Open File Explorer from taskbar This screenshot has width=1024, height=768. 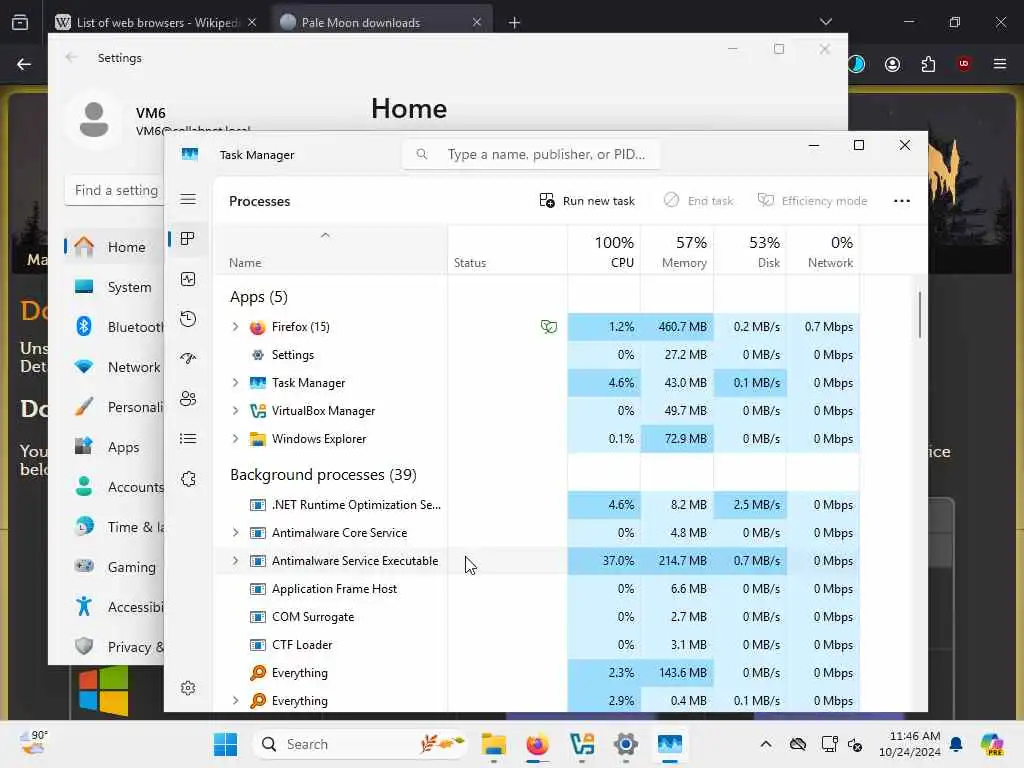(x=494, y=744)
